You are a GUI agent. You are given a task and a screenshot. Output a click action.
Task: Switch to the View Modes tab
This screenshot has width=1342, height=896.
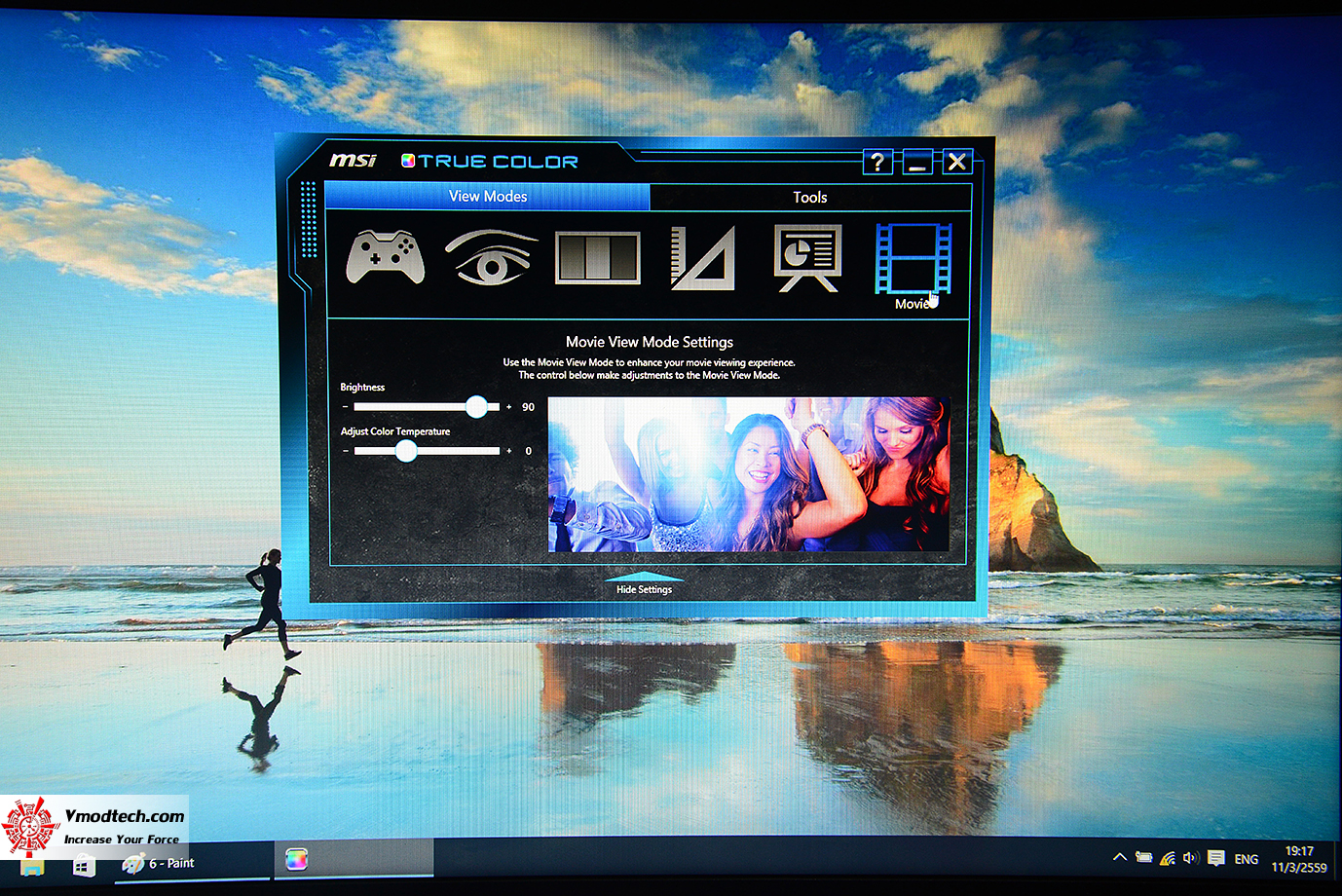tap(487, 197)
